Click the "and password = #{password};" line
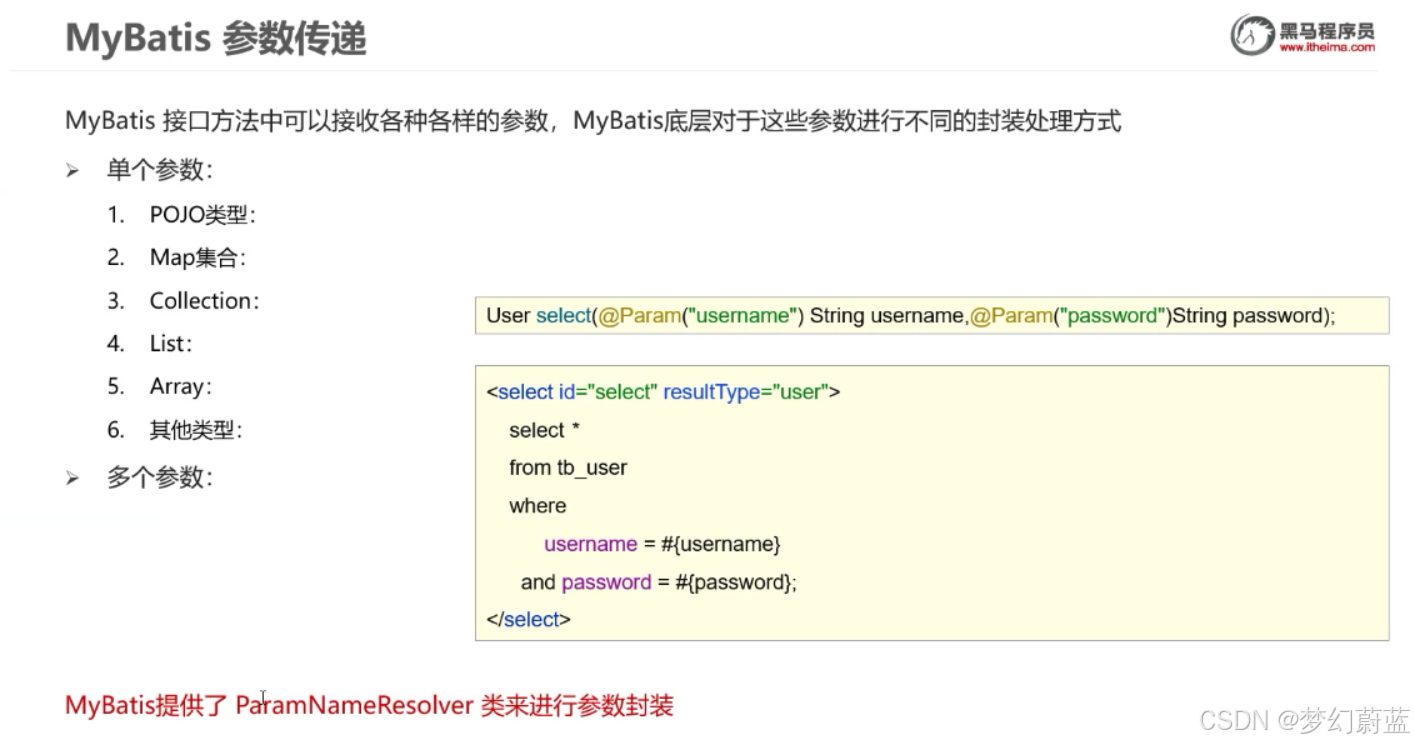1414x746 pixels. click(x=659, y=582)
